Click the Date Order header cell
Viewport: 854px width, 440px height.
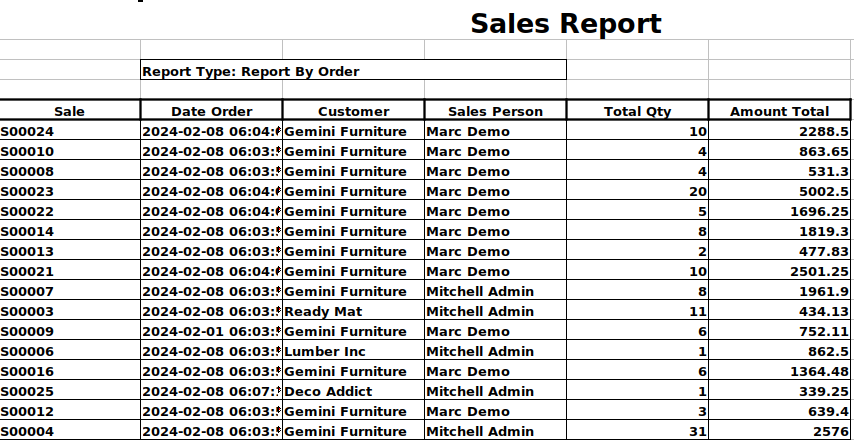click(211, 111)
